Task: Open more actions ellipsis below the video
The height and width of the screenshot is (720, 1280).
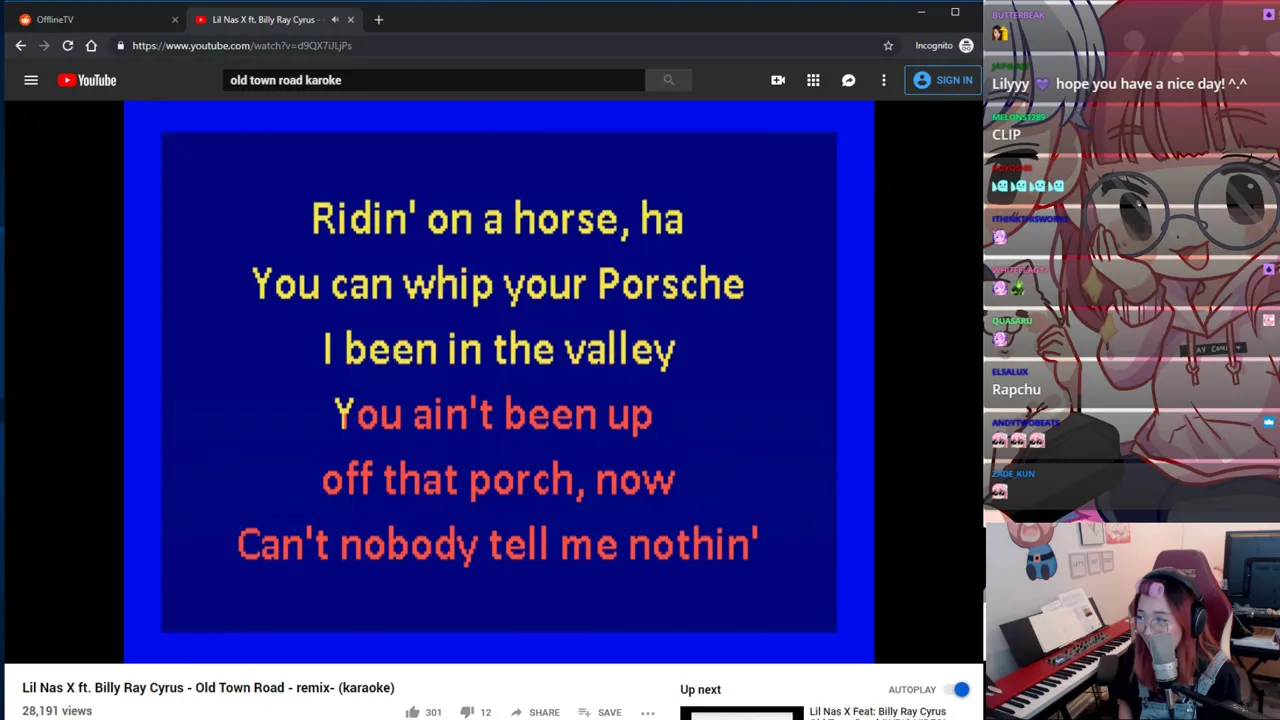Action: (648, 713)
